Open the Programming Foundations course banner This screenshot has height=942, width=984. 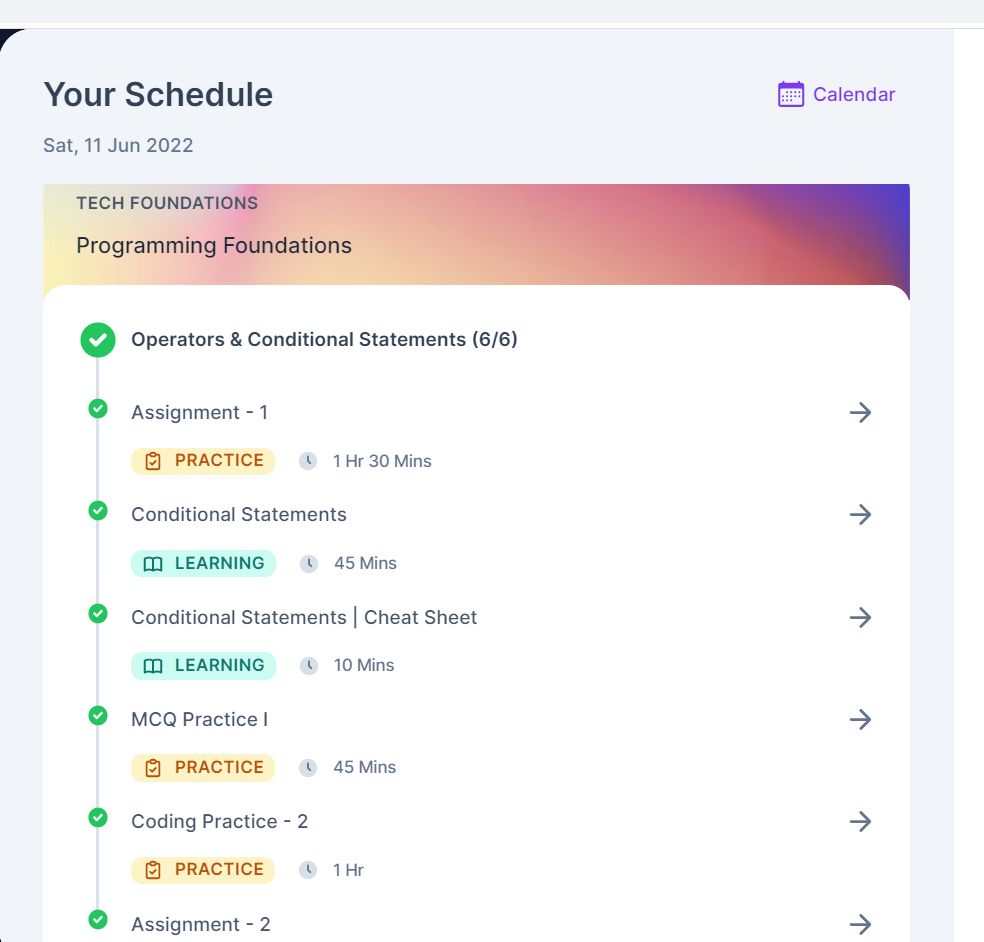pyautogui.click(x=476, y=235)
